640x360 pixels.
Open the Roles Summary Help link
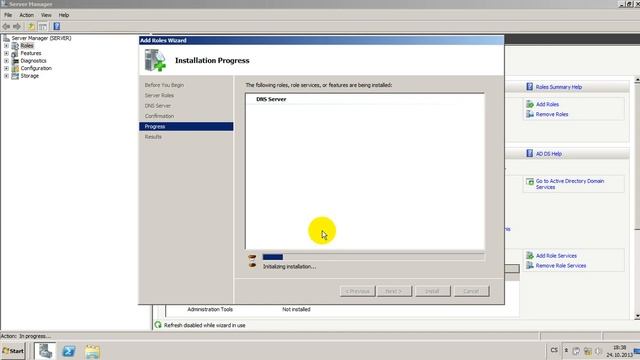(559, 87)
